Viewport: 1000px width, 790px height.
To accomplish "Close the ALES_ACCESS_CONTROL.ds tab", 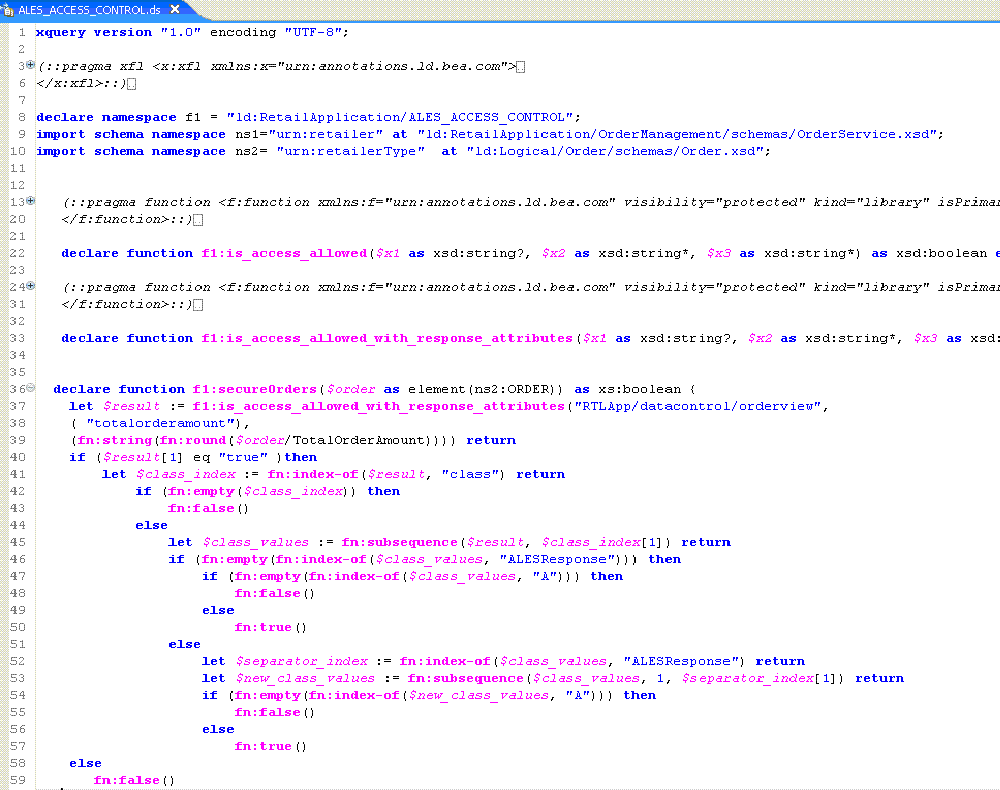I will [175, 10].
